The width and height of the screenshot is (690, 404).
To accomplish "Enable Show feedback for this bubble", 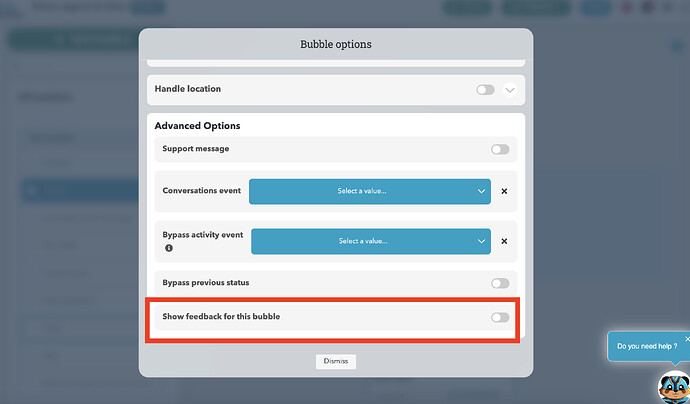I will click(499, 318).
